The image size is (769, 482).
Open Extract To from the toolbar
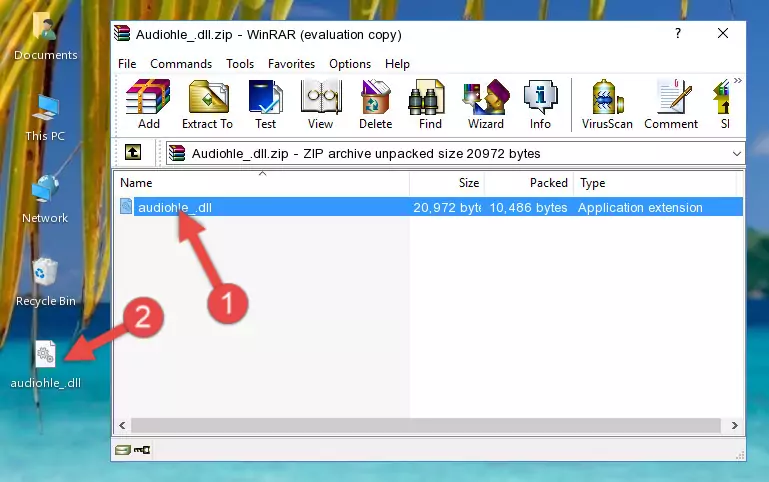pos(207,104)
